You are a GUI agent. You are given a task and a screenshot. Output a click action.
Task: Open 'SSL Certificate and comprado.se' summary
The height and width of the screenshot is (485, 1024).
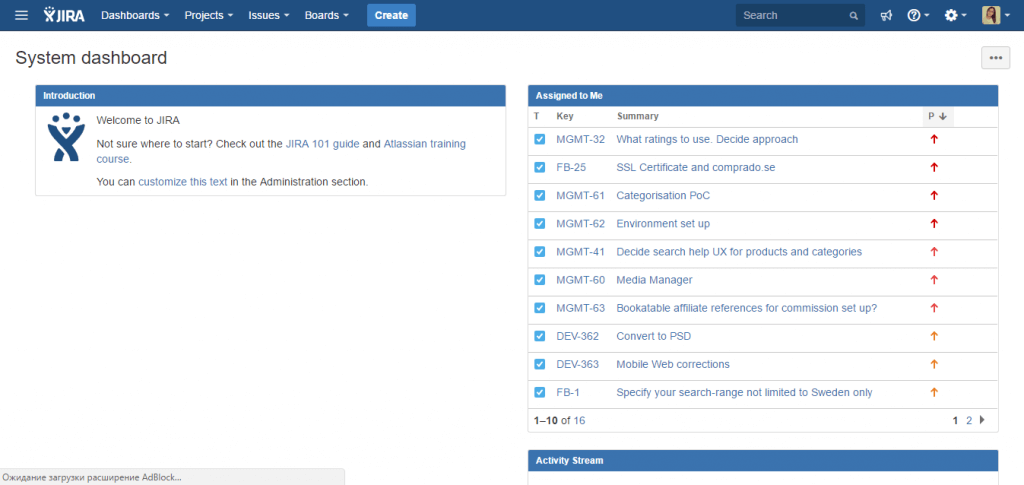tap(696, 167)
